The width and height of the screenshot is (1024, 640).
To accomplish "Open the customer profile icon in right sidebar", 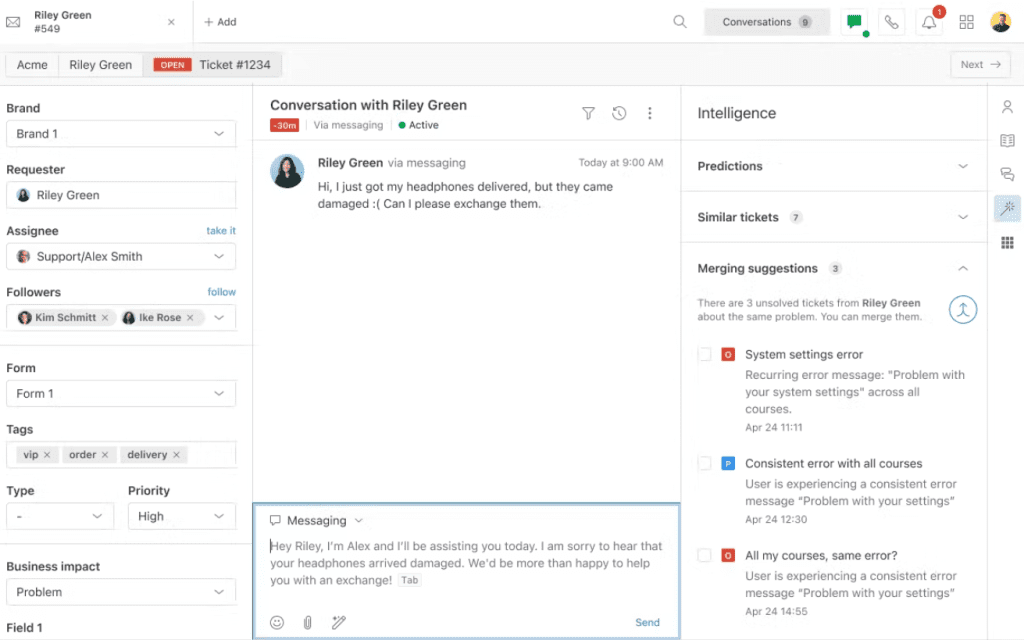I will (1007, 106).
